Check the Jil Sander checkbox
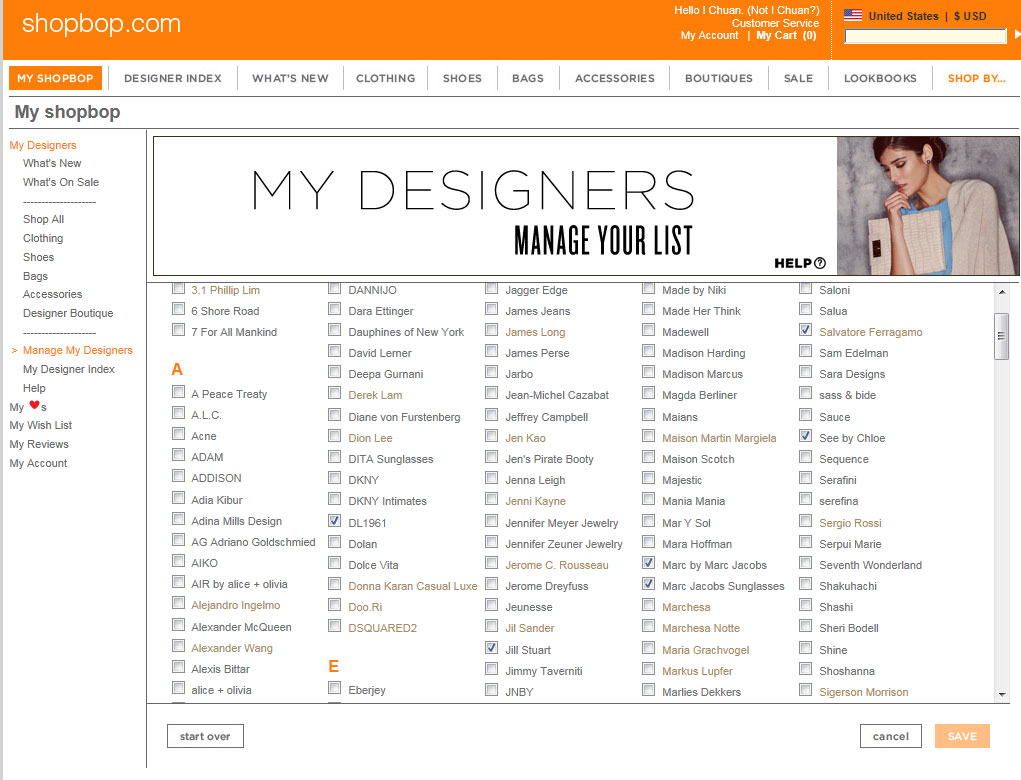Image resolution: width=1021 pixels, height=780 pixels. click(x=492, y=626)
